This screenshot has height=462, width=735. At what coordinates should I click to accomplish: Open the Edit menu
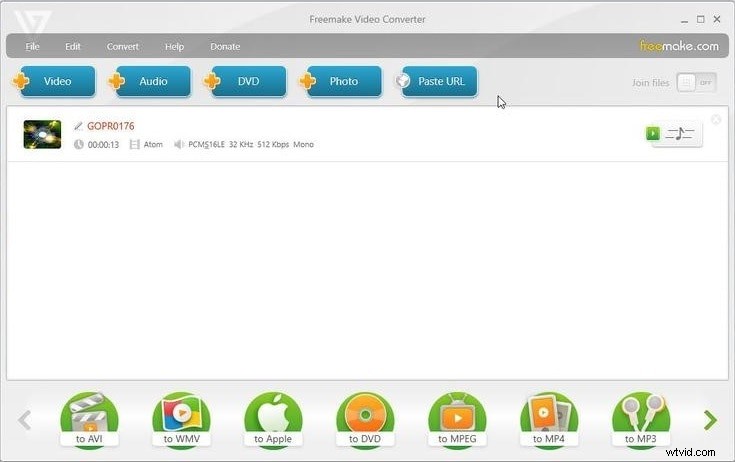pos(73,46)
